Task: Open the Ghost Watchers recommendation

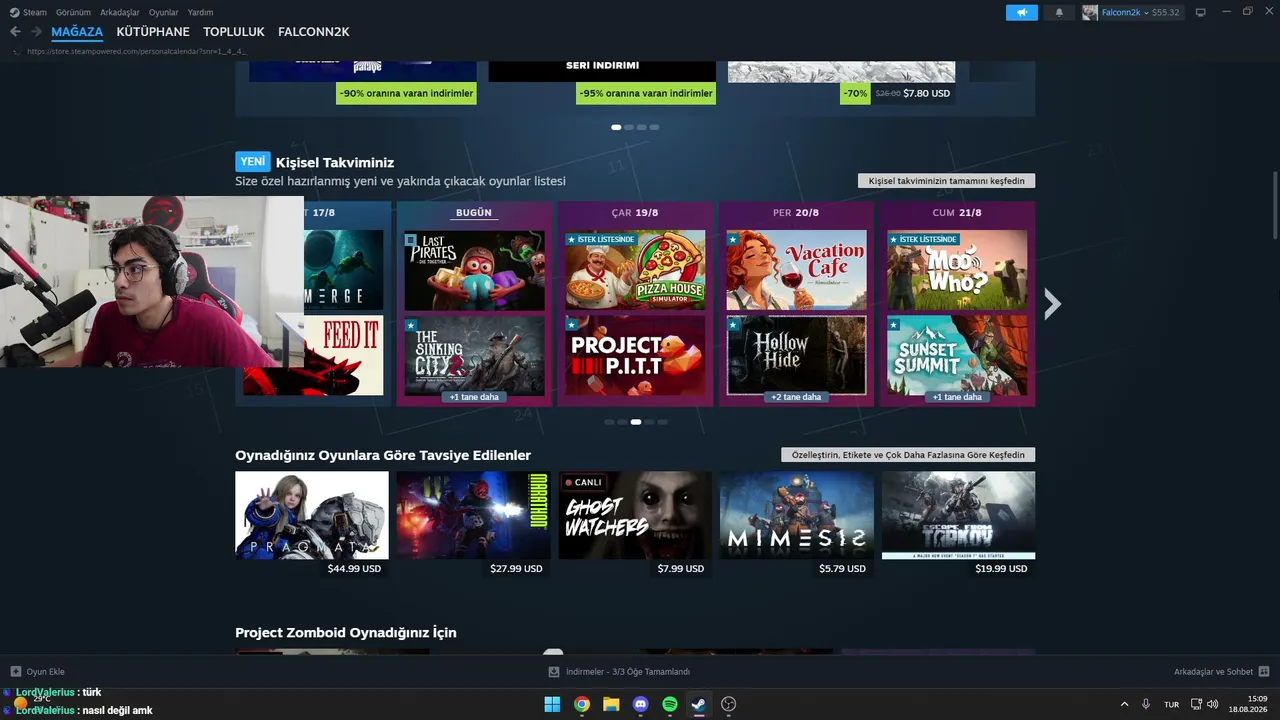Action: coord(635,515)
